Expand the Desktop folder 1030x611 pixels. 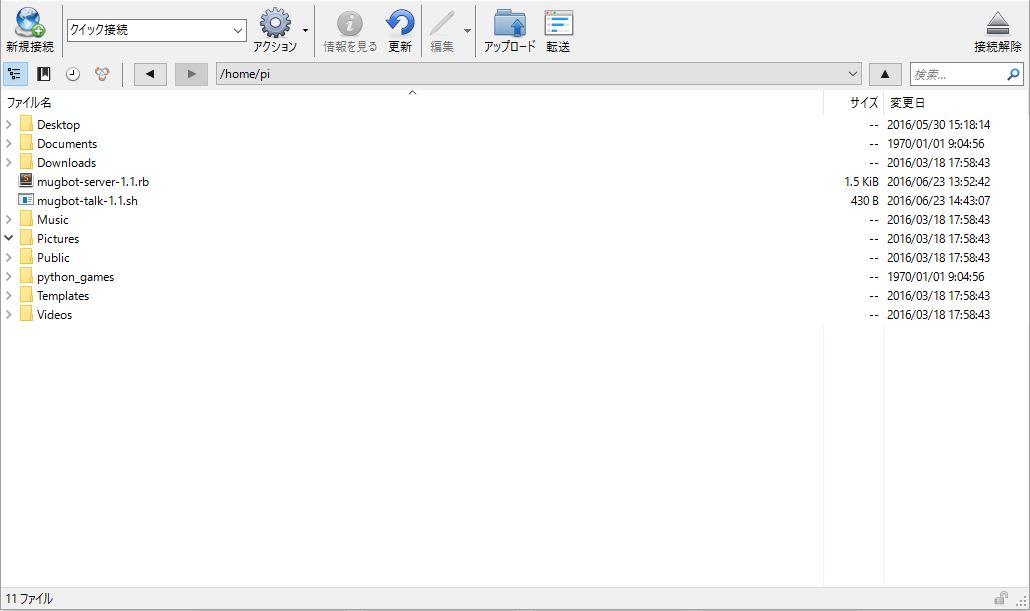(x=9, y=124)
